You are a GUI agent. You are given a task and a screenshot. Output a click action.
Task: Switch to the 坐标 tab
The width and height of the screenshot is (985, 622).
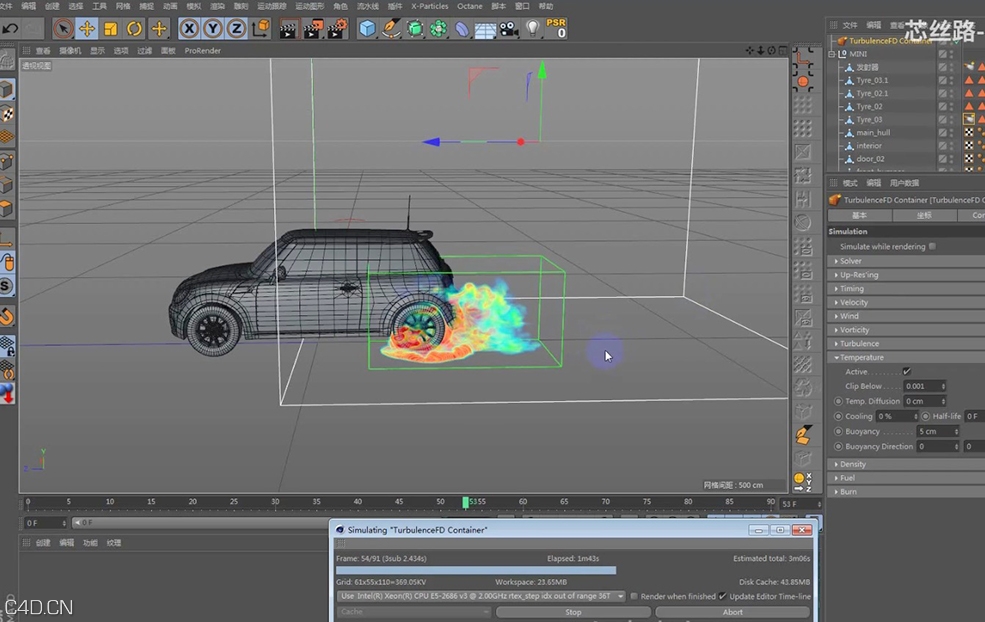923,216
